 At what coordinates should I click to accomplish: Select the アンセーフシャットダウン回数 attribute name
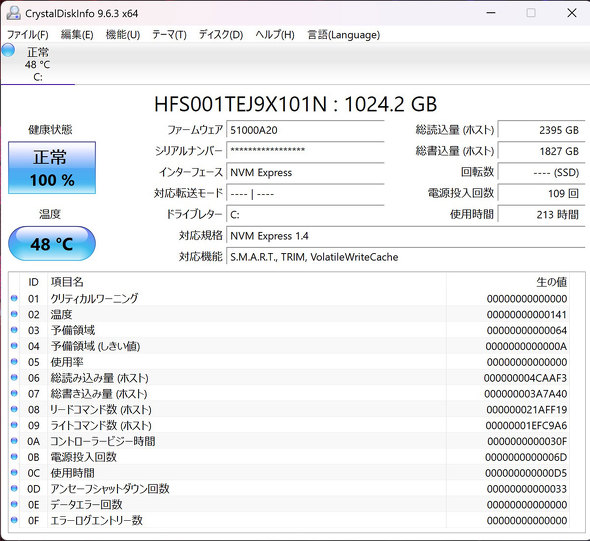pyautogui.click(x=110, y=489)
